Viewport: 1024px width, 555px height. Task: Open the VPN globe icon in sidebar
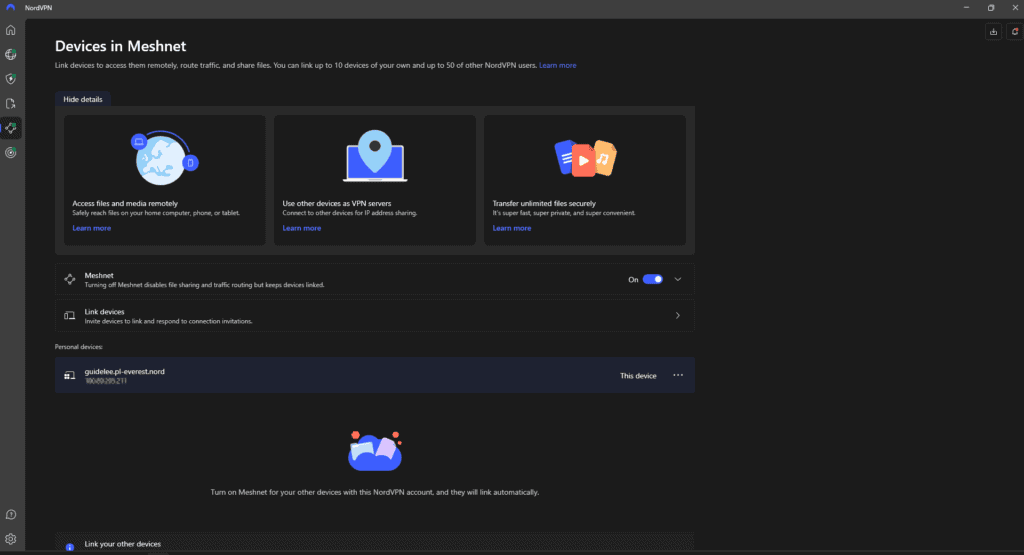click(11, 54)
